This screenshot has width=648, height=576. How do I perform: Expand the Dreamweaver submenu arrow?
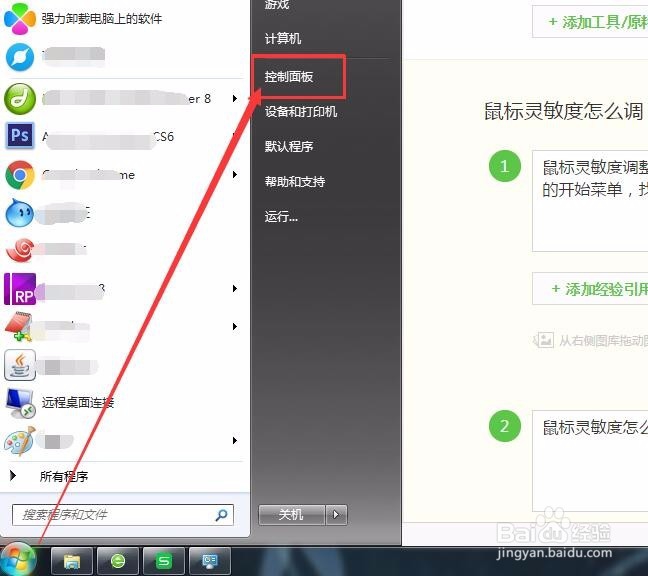click(235, 98)
